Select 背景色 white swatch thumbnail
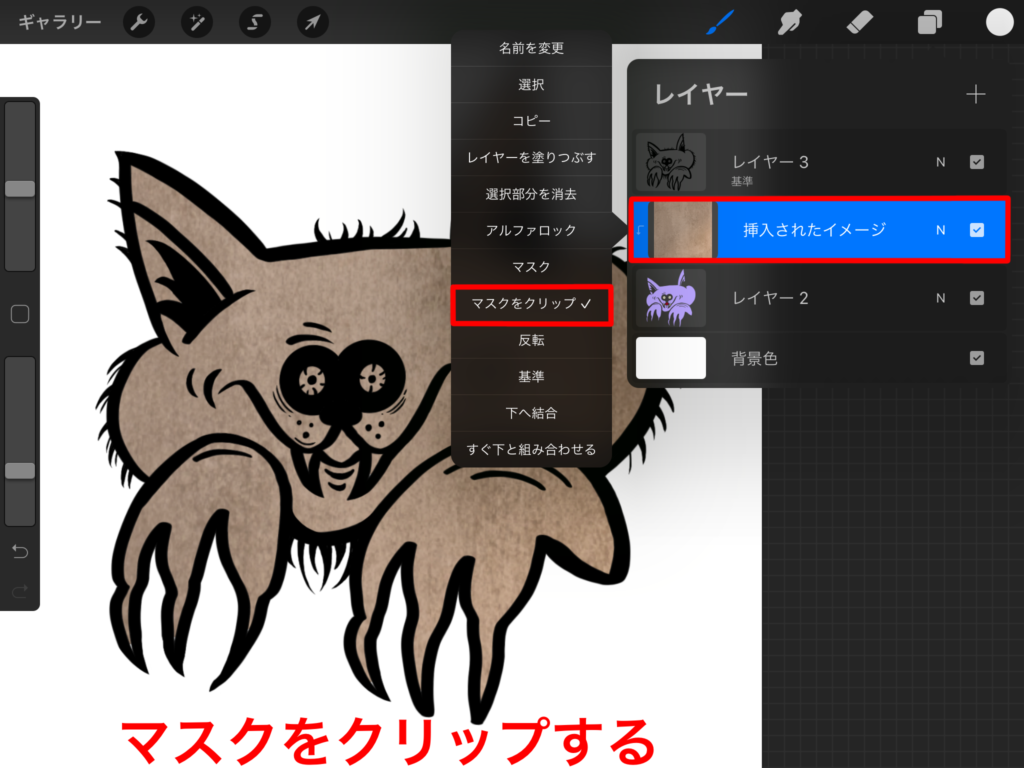The width and height of the screenshot is (1024, 768). click(x=671, y=358)
